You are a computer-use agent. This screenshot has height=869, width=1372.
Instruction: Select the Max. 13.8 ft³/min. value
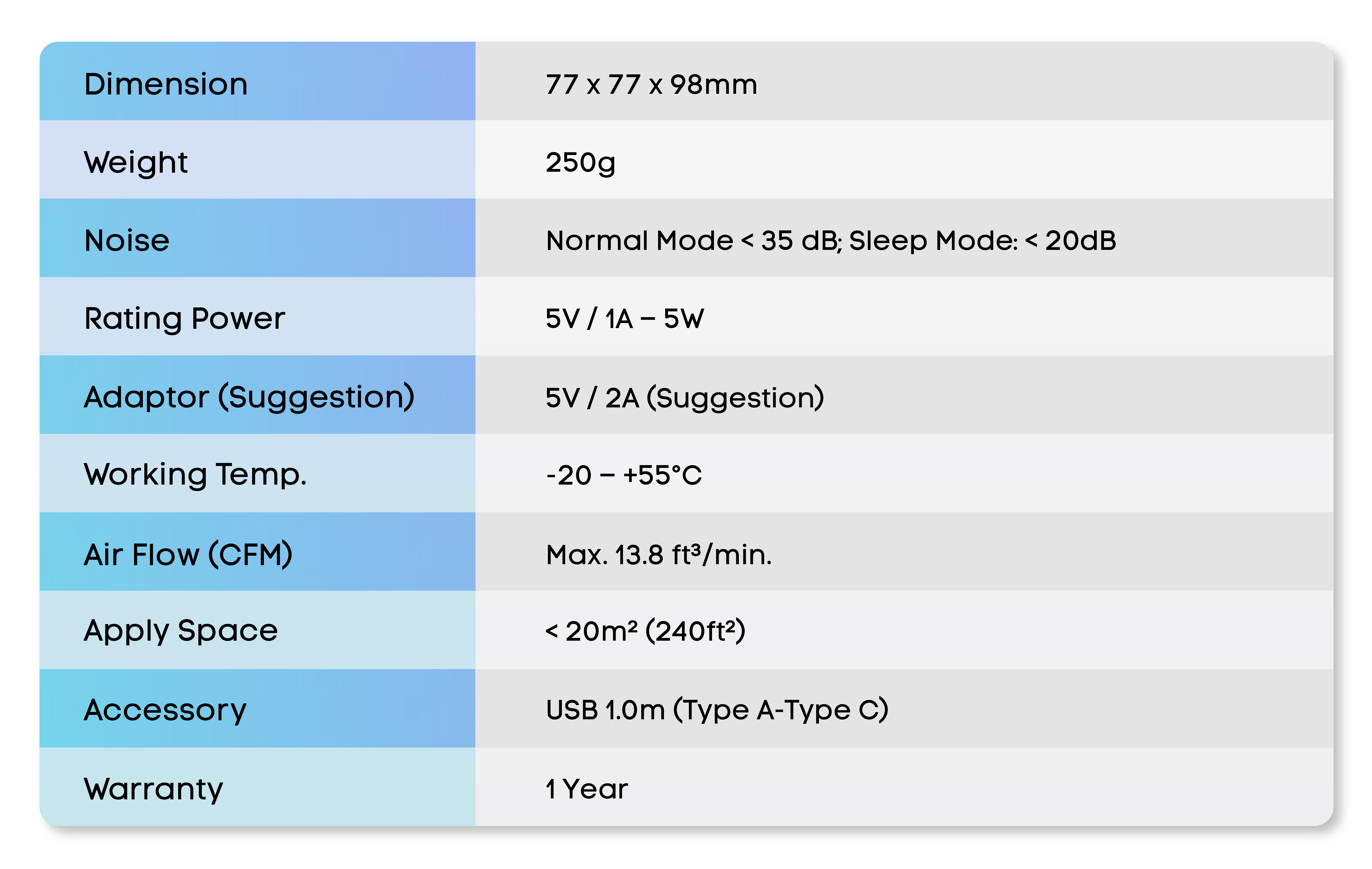pos(659,554)
